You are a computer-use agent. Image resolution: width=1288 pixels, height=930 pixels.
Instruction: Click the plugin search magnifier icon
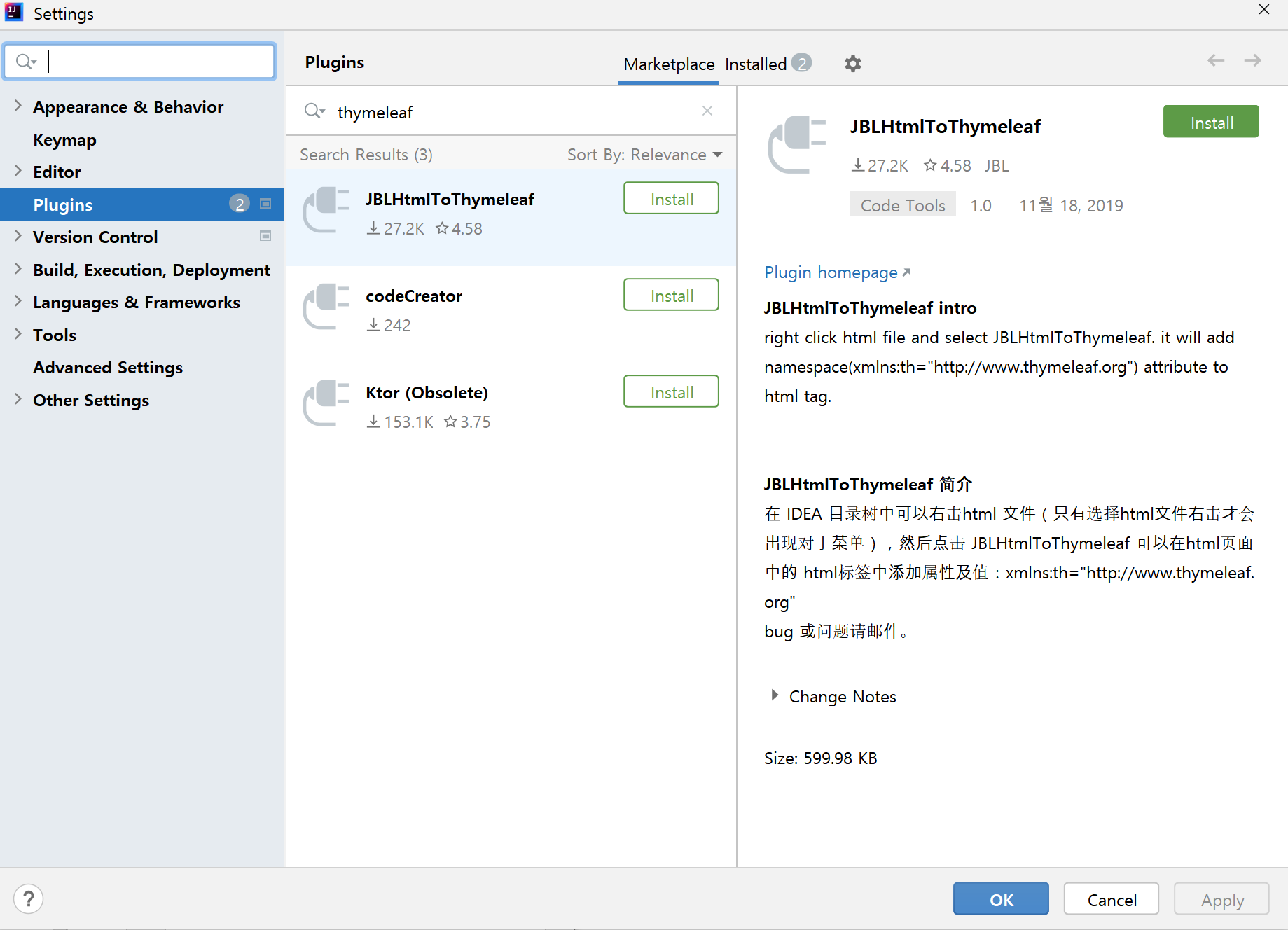click(x=314, y=111)
